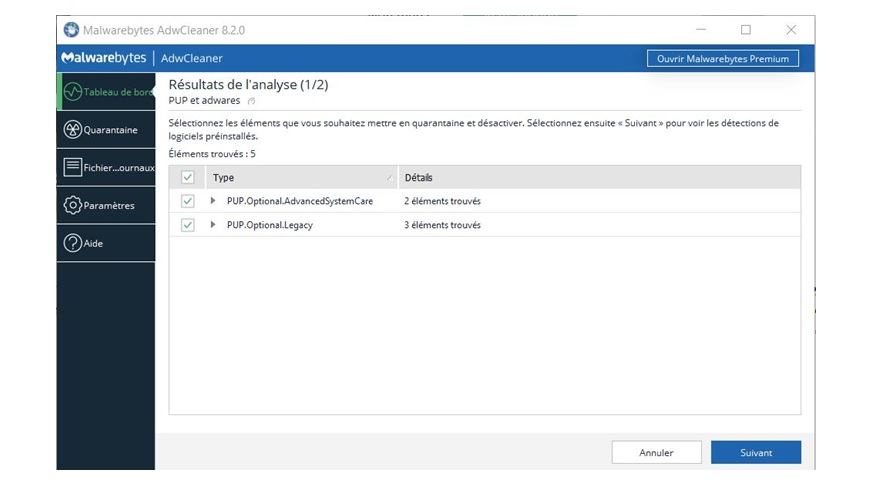
Task: Expand the PUP.Optional.AdvancedSystemCare row
Action: (213, 201)
